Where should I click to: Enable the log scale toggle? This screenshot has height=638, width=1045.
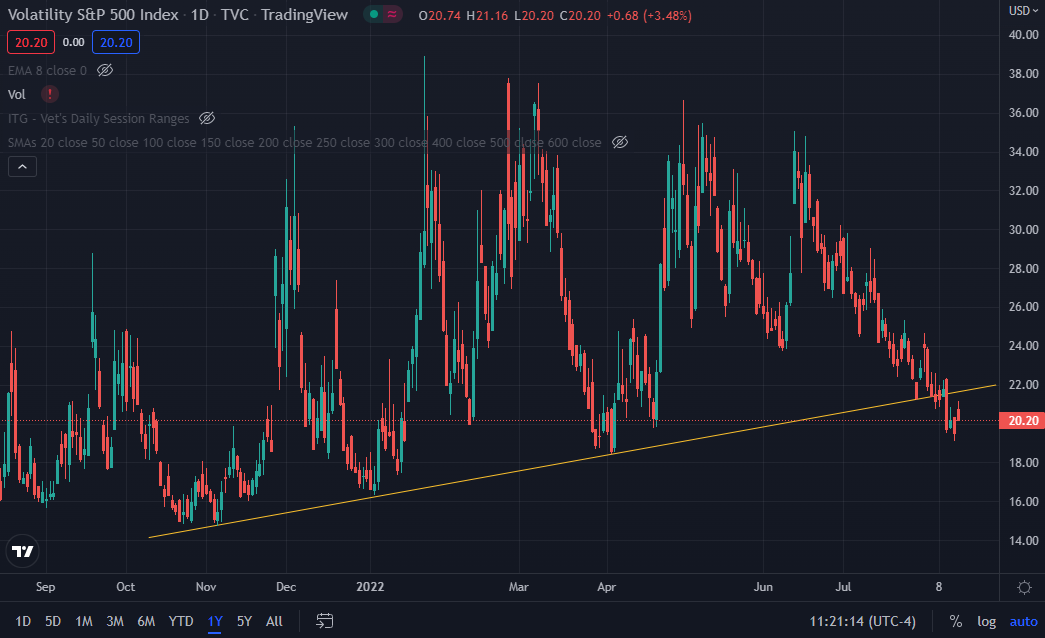[x=986, y=621]
